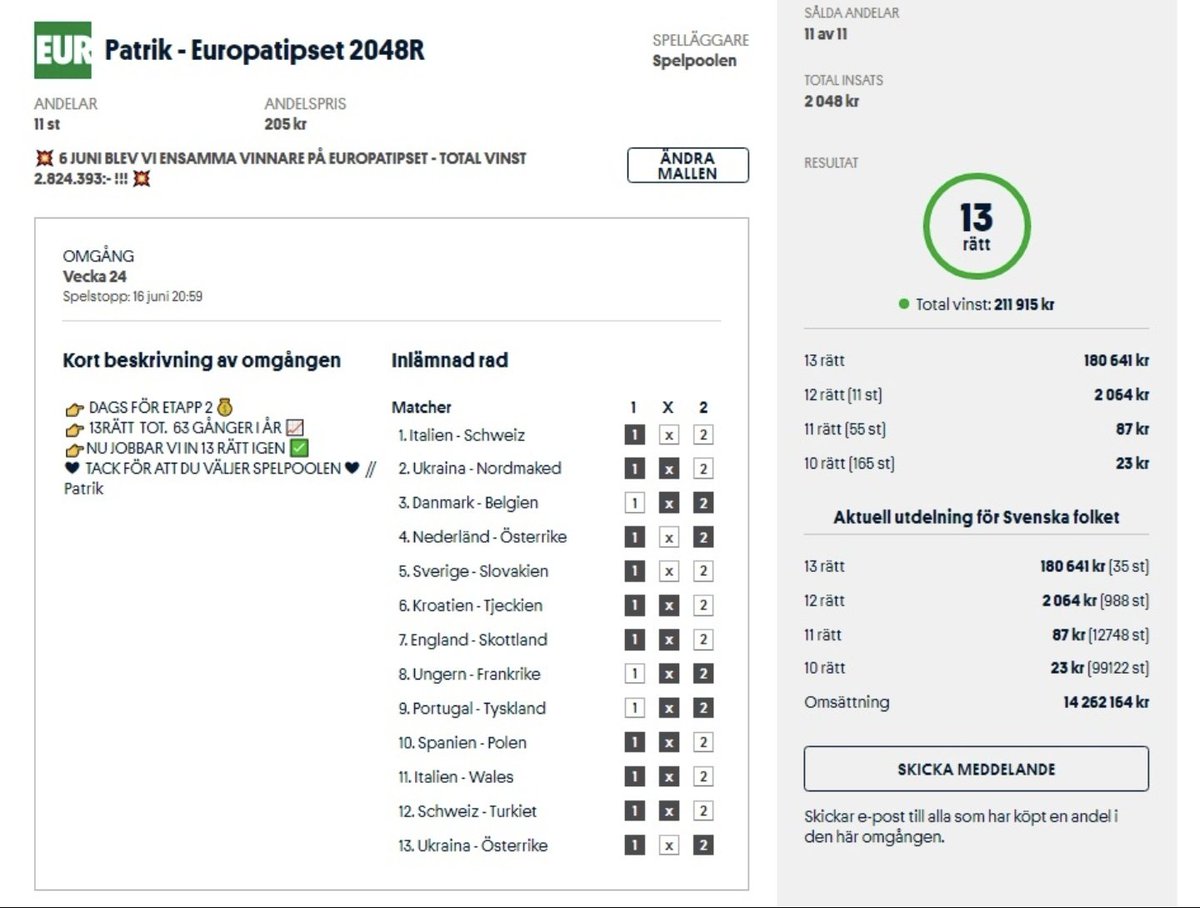Click the Vecka 24 round label
This screenshot has height=908, width=1200.
coord(95,277)
